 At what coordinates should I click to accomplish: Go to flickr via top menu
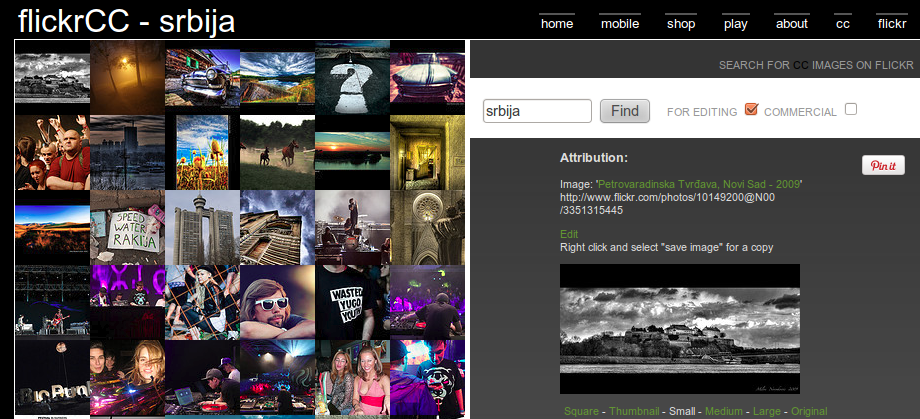pos(892,23)
